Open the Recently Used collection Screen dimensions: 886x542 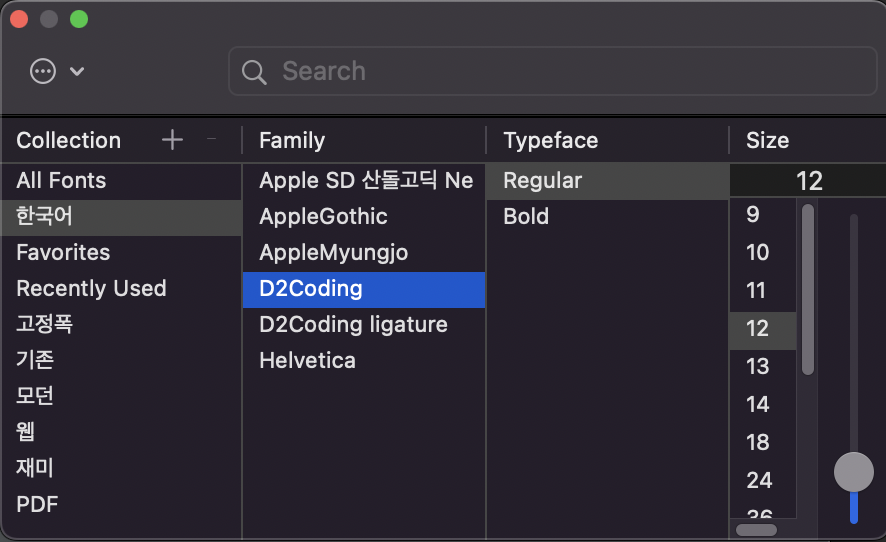click(121, 289)
